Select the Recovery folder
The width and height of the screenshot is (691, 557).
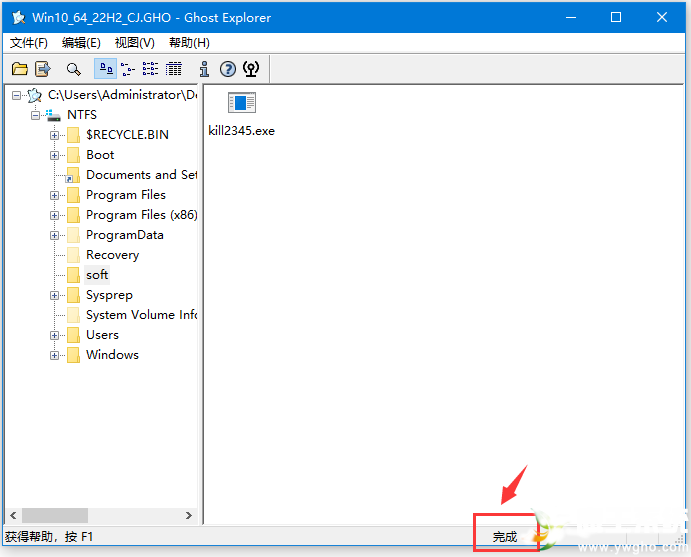tap(112, 255)
